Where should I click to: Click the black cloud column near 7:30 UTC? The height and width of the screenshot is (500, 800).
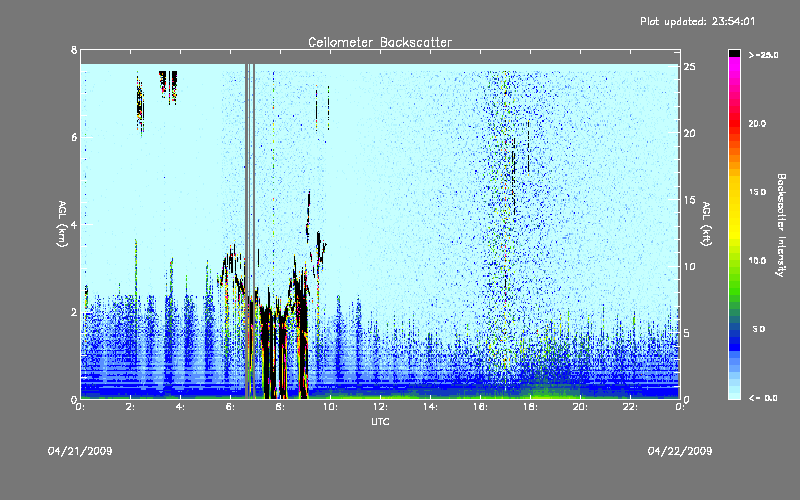pos(267,352)
